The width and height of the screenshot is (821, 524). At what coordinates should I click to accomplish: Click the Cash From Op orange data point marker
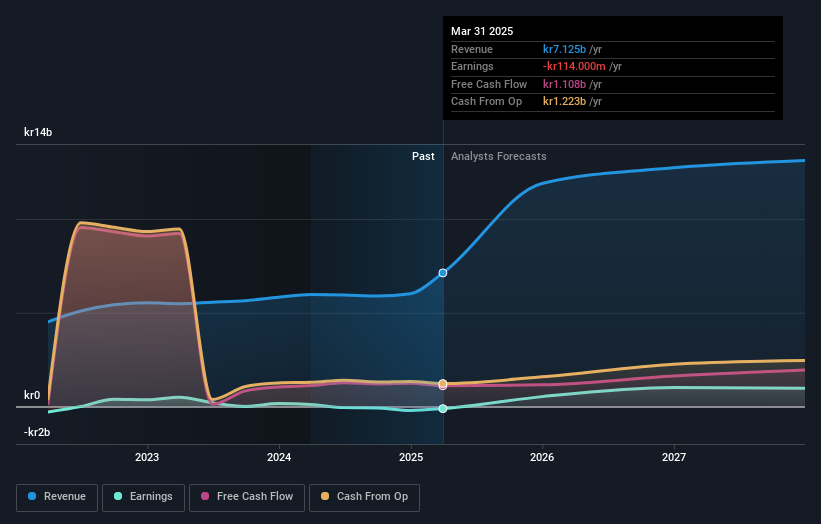click(x=443, y=383)
